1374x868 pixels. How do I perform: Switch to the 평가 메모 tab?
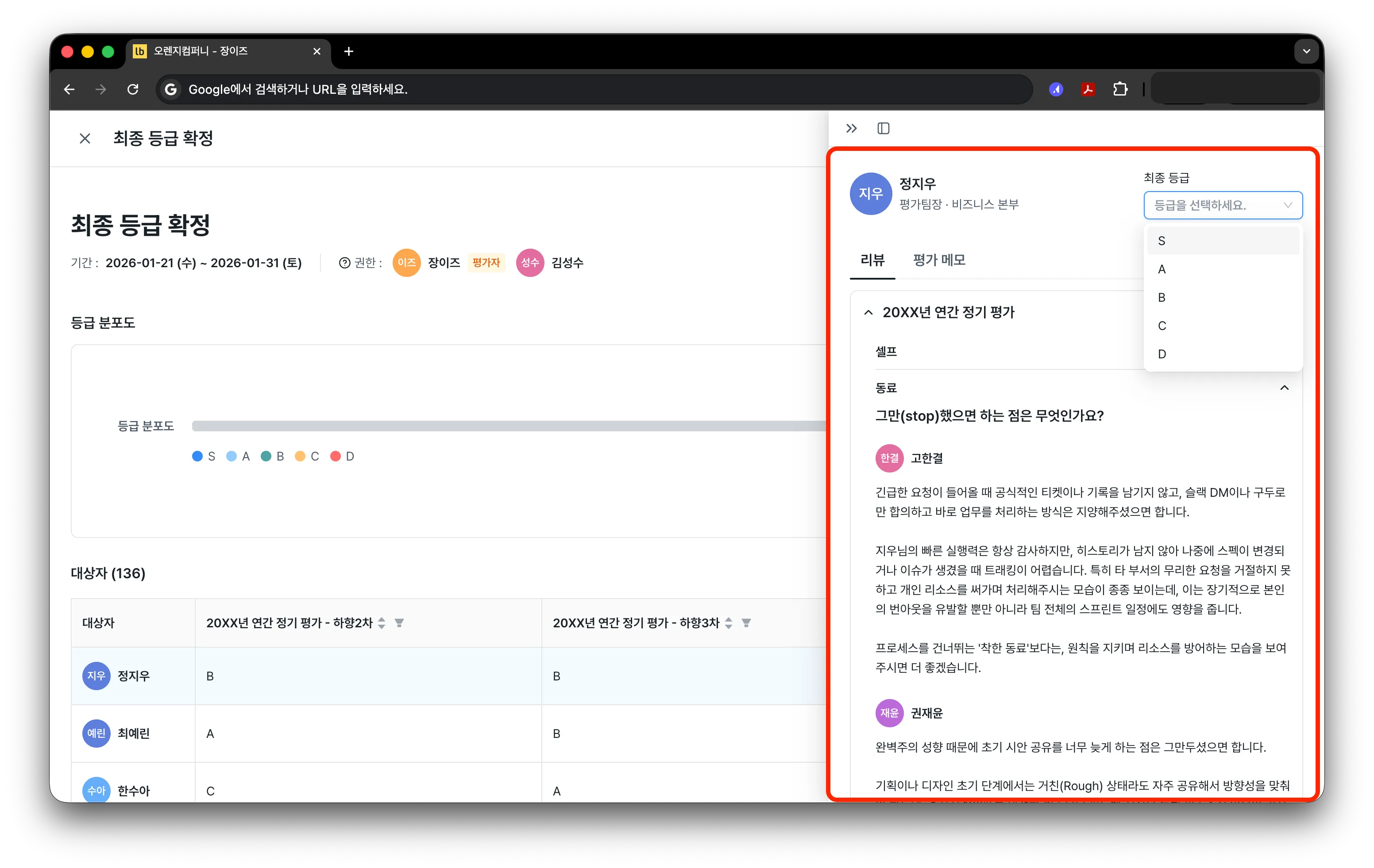click(x=939, y=260)
